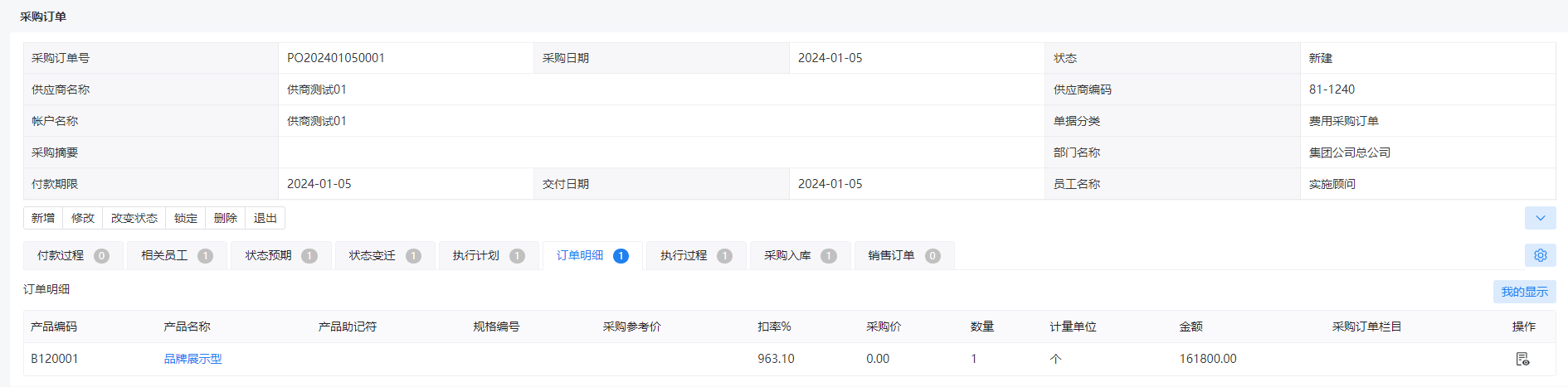The width and height of the screenshot is (1568, 387).
Task: Switch to the 采购入库 tab
Action: click(800, 255)
